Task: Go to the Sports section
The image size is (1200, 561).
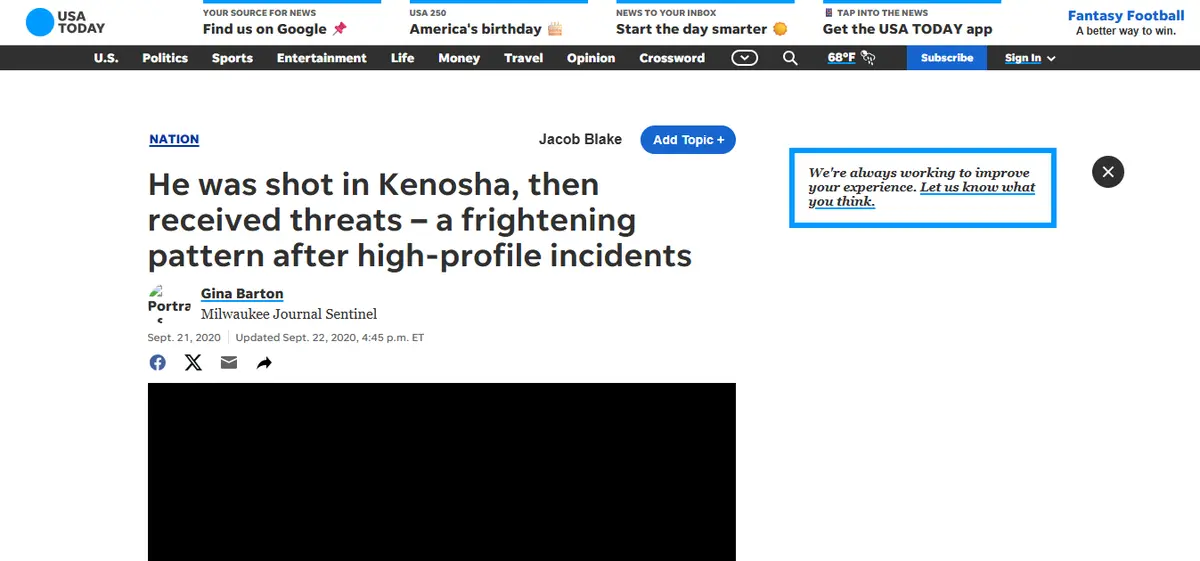Action: pyautogui.click(x=232, y=58)
